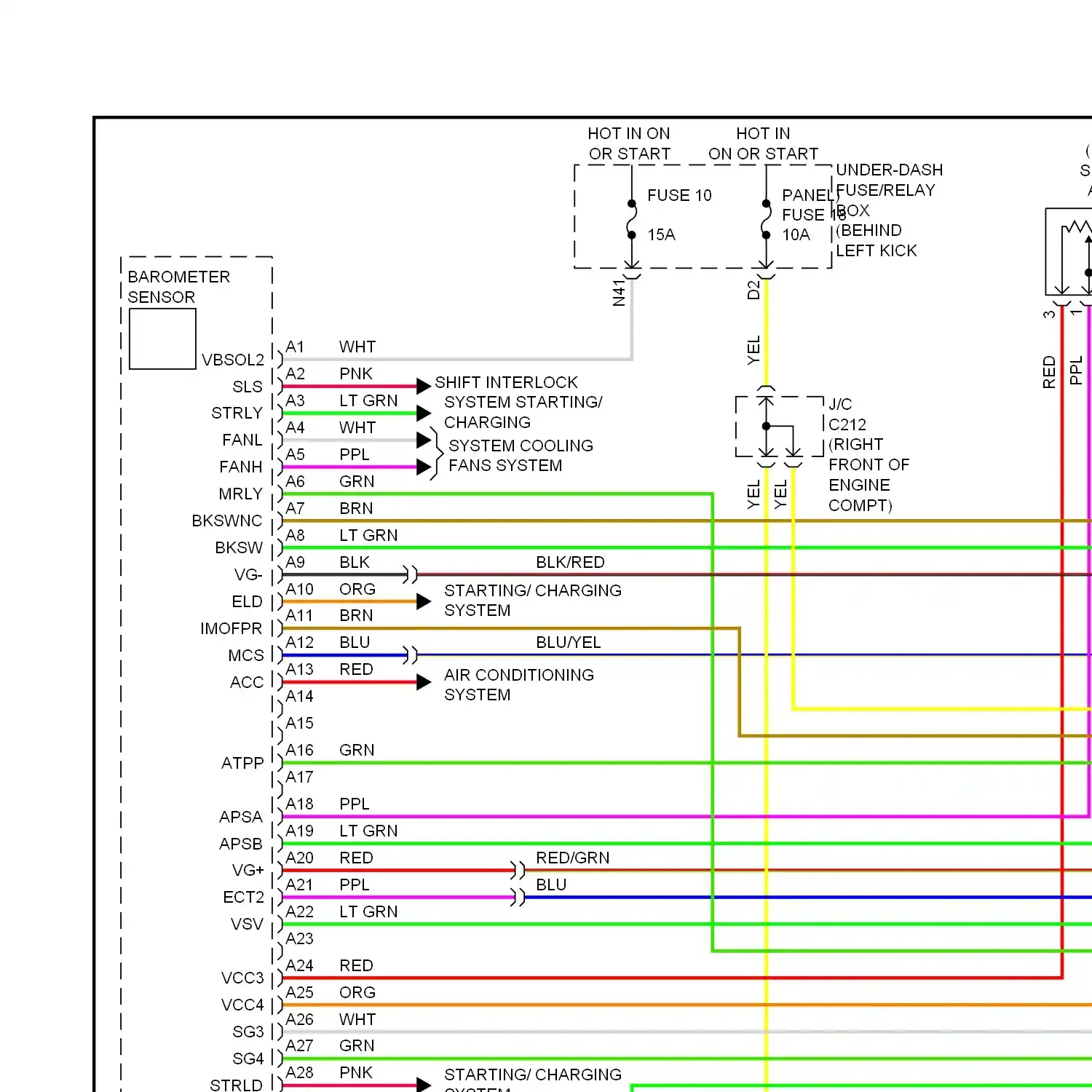Select the STRLD signal label
The width and height of the screenshot is (1092, 1092).
236,1085
